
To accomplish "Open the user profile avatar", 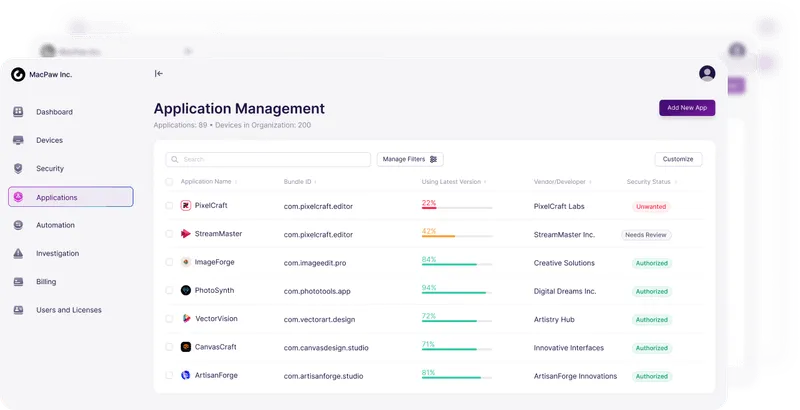I will pos(707,73).
